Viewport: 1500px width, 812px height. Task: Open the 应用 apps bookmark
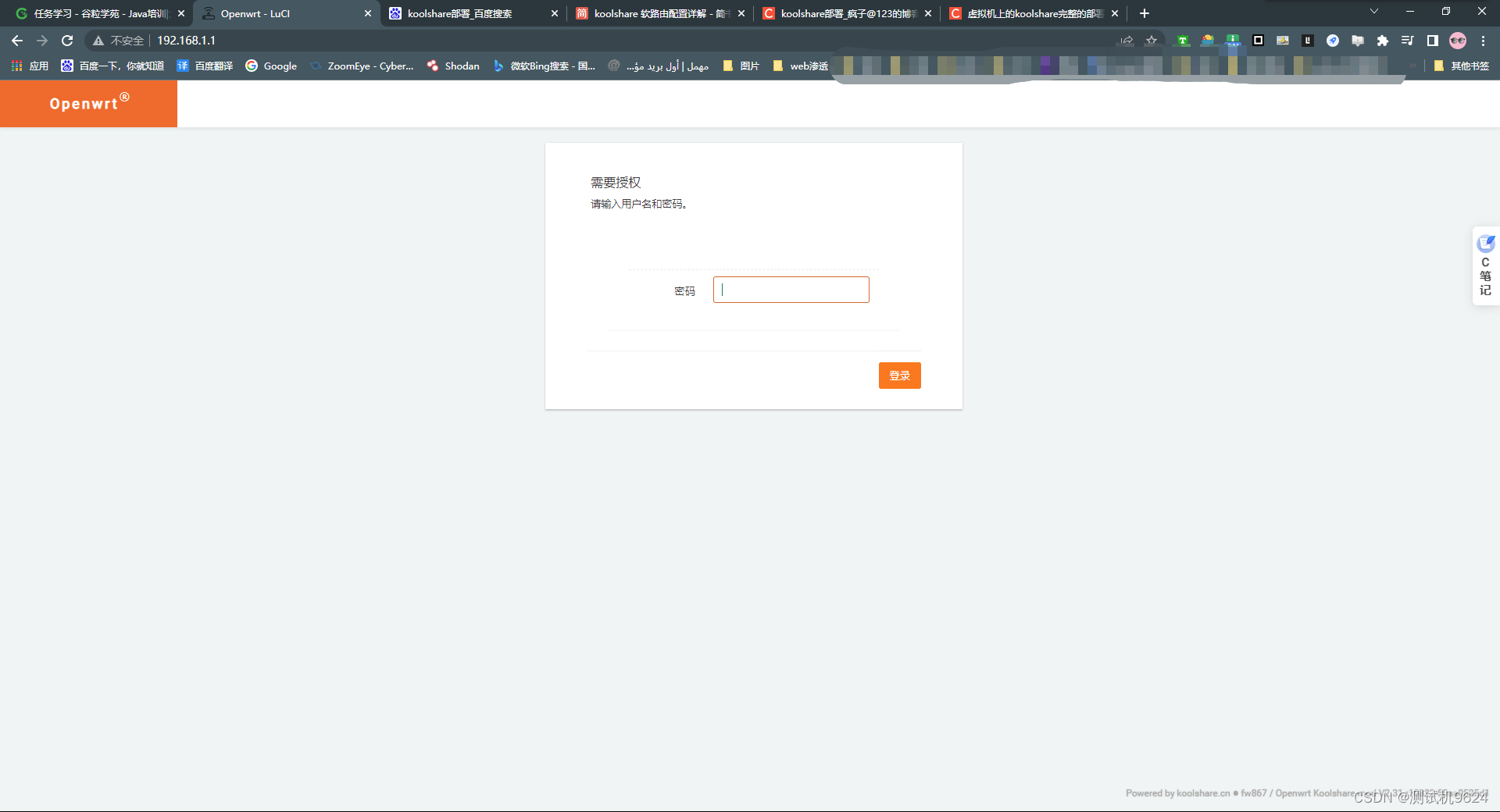30,66
